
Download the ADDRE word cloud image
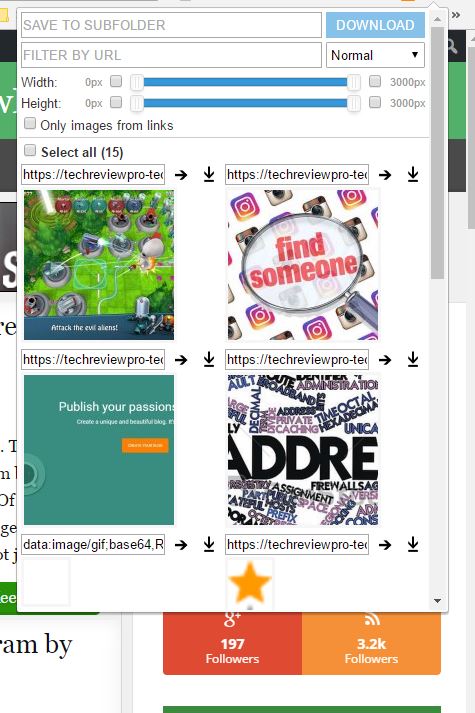point(413,359)
